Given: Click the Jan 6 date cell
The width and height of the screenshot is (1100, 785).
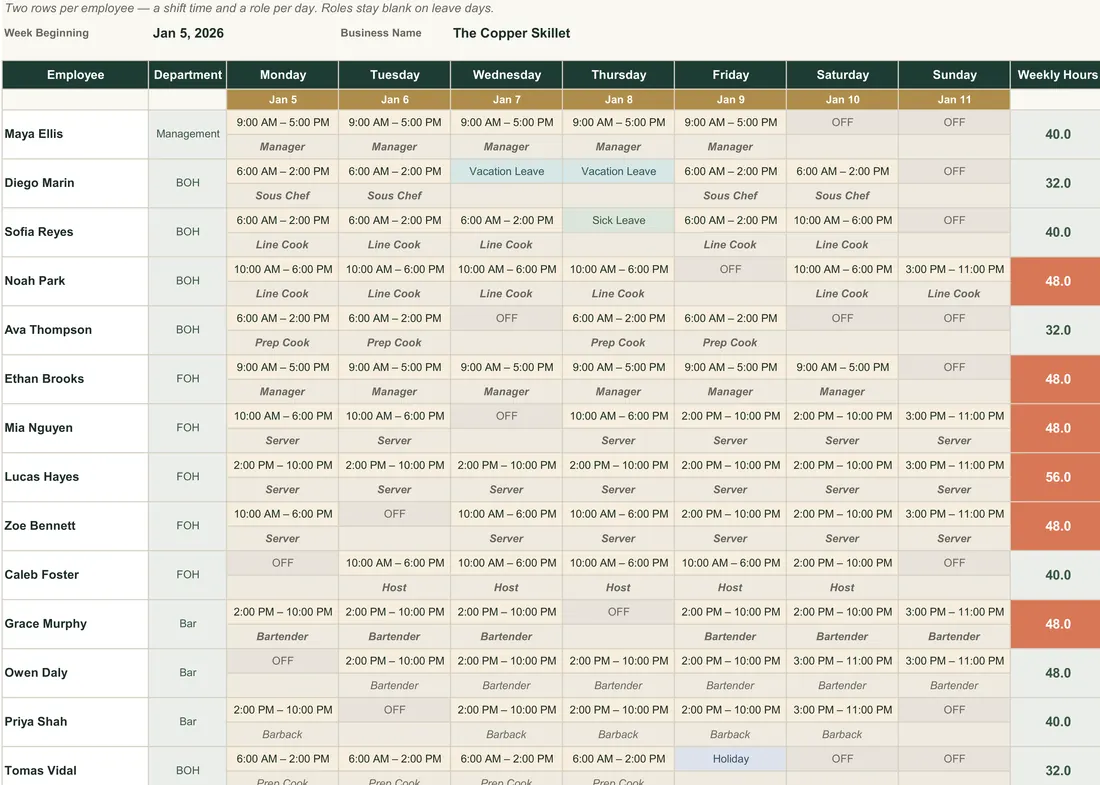Looking at the screenshot, I should coord(395,100).
